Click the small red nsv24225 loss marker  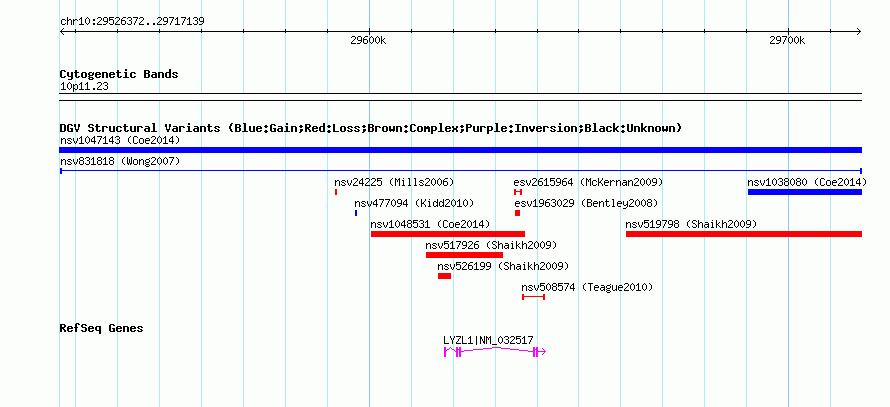click(x=336, y=192)
